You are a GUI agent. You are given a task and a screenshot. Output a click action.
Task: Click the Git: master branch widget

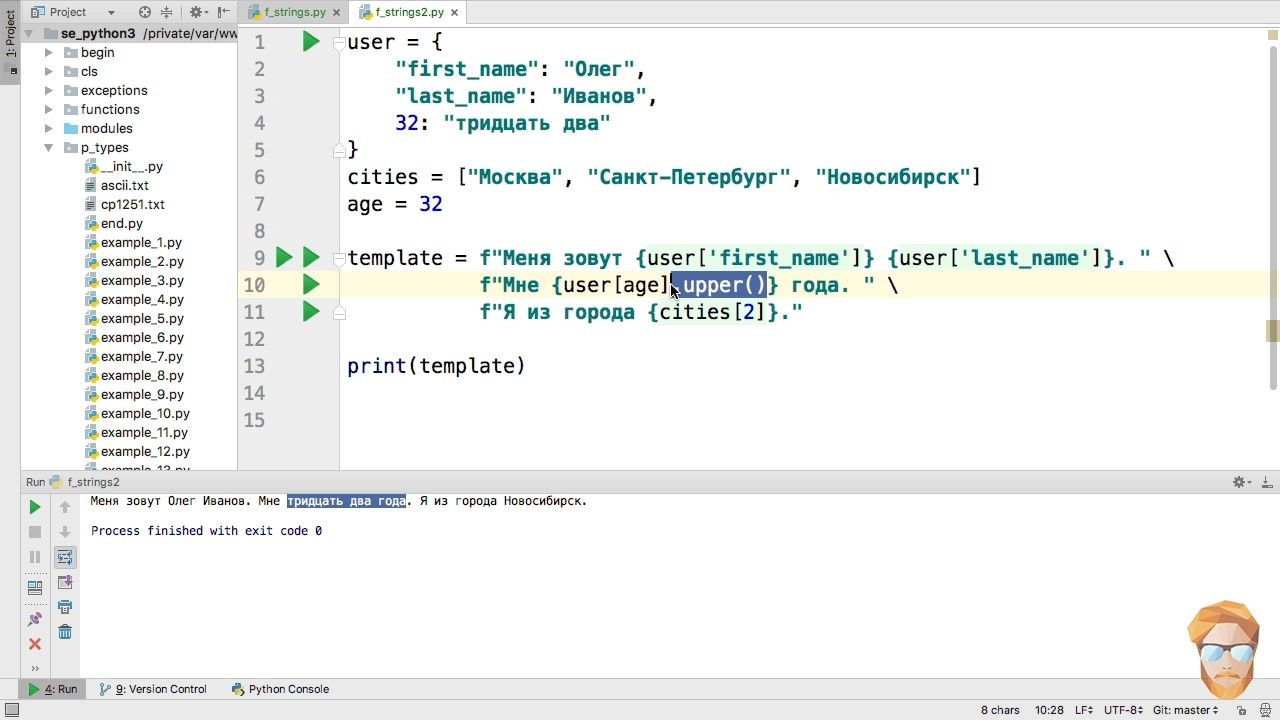(x=1186, y=710)
